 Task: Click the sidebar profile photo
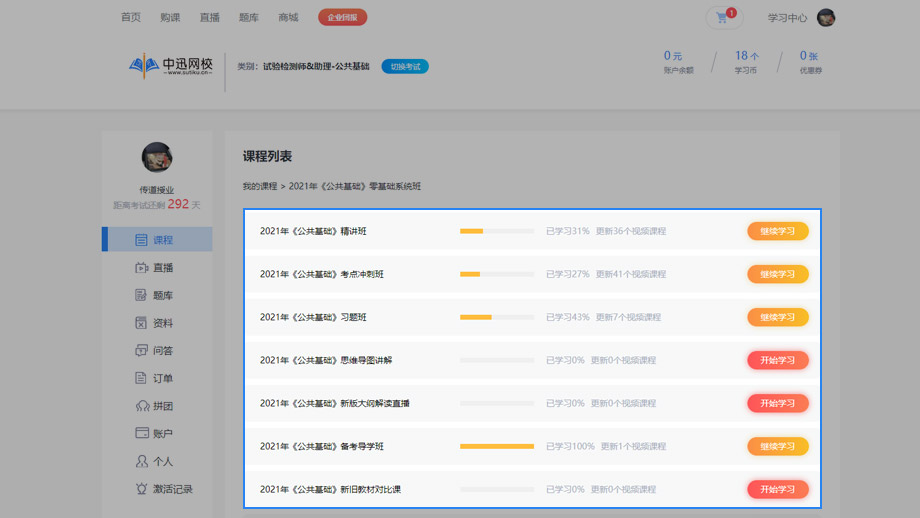coord(157,157)
